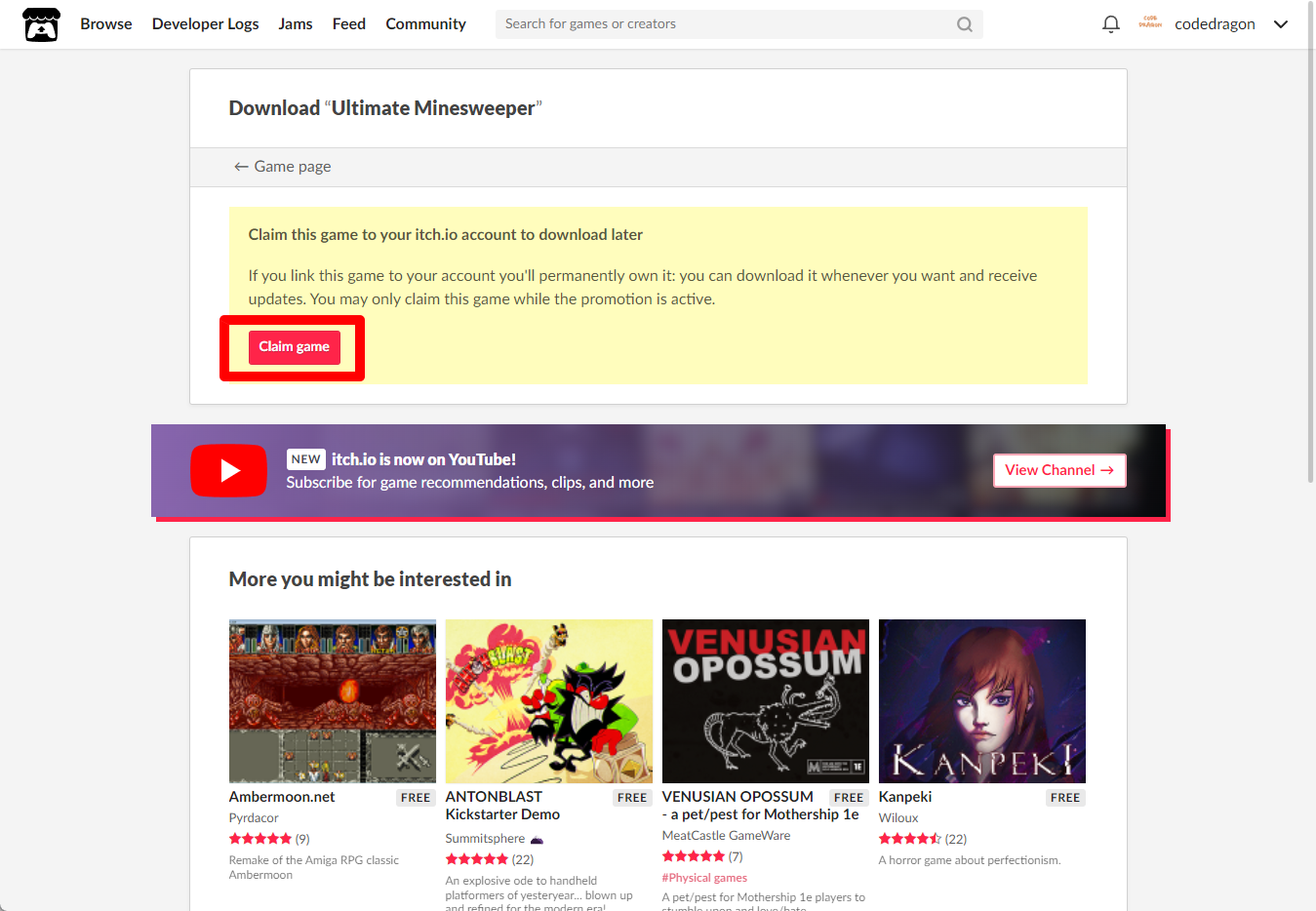Visit MeatCastle GameWare's page
1316x911 pixels.
[727, 836]
